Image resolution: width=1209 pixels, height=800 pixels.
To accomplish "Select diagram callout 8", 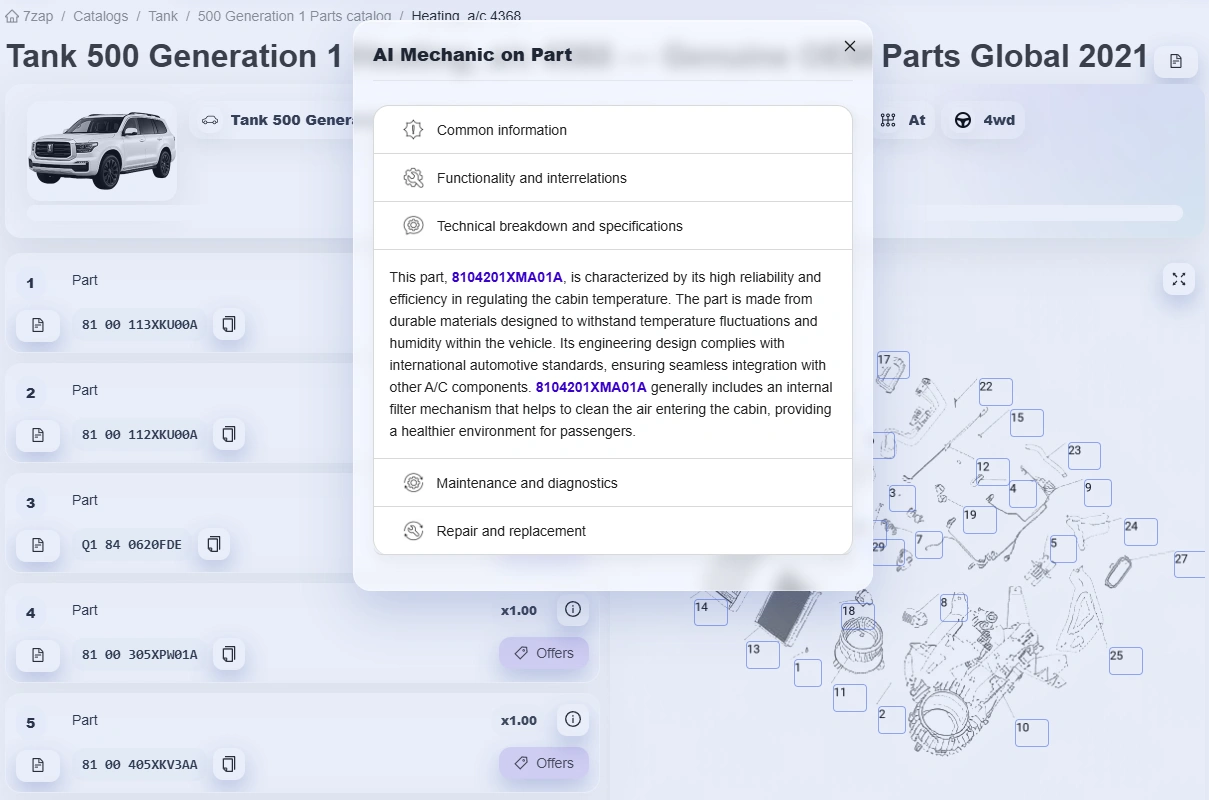I will (x=953, y=608).
